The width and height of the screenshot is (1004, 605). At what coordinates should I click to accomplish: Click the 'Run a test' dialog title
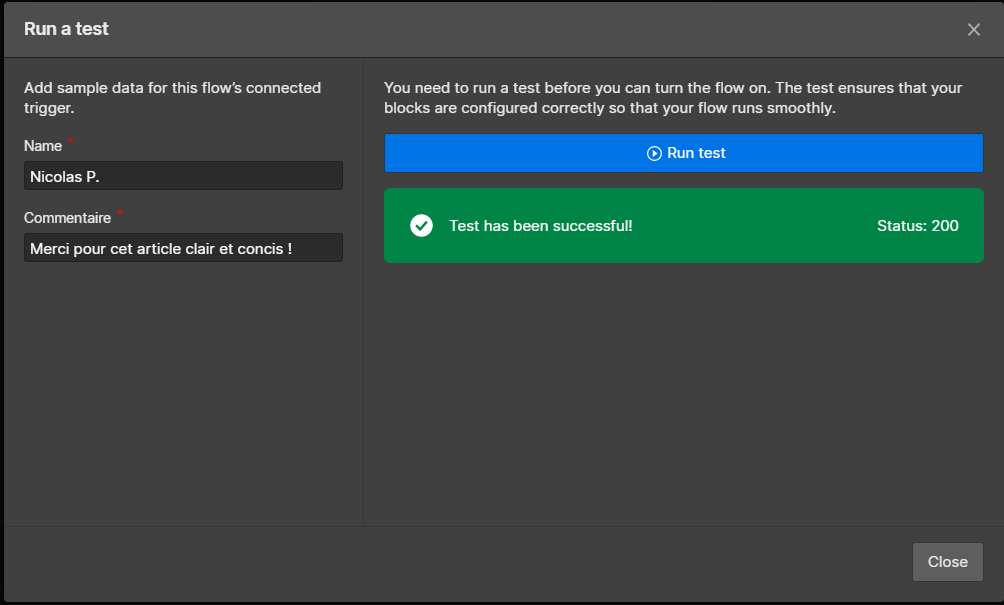pyautogui.click(x=66, y=29)
